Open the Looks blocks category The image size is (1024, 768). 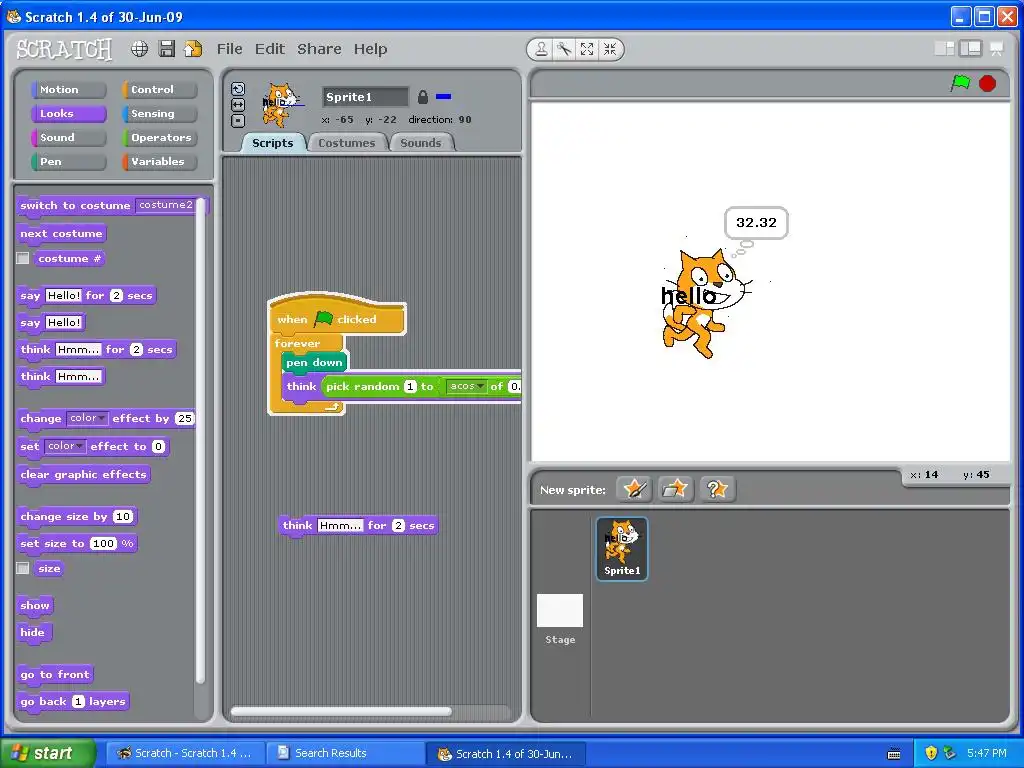click(x=68, y=114)
